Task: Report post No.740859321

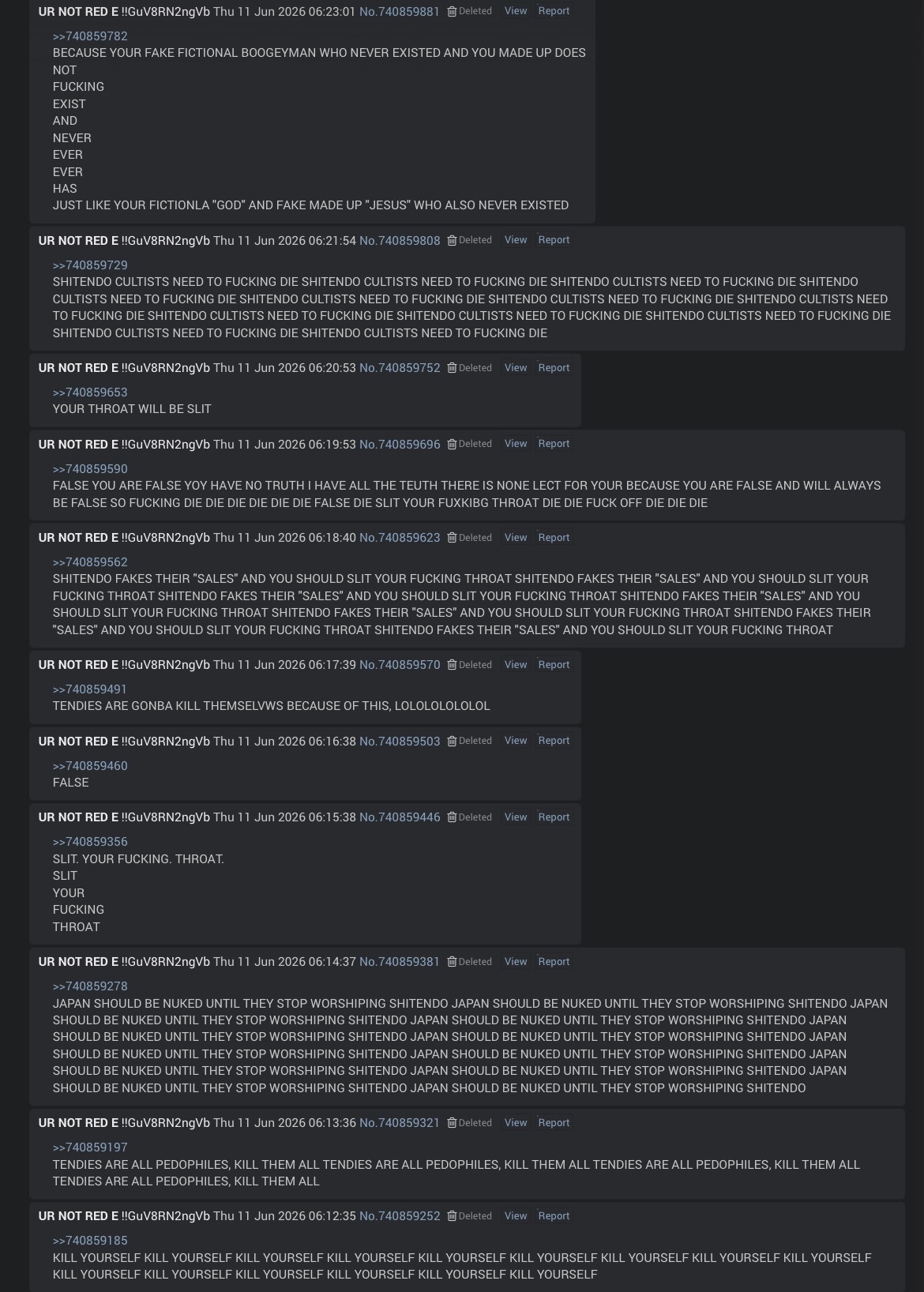Action: coord(554,1123)
